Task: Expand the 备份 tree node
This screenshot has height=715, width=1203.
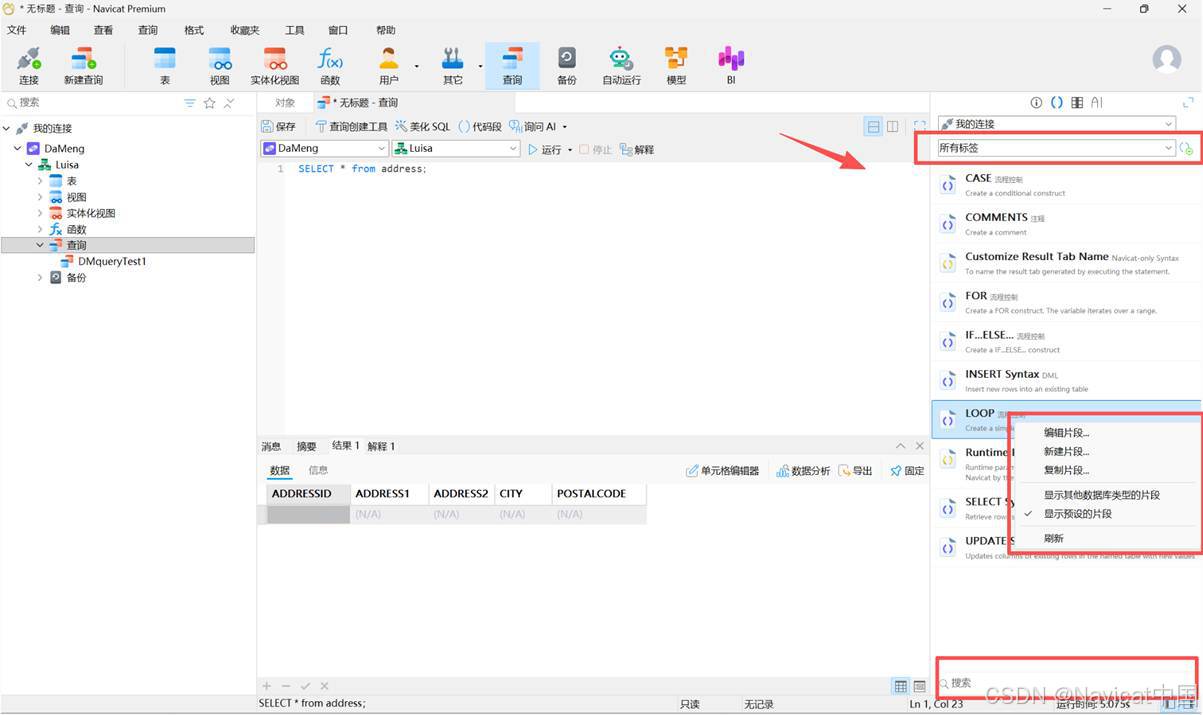Action: point(41,277)
